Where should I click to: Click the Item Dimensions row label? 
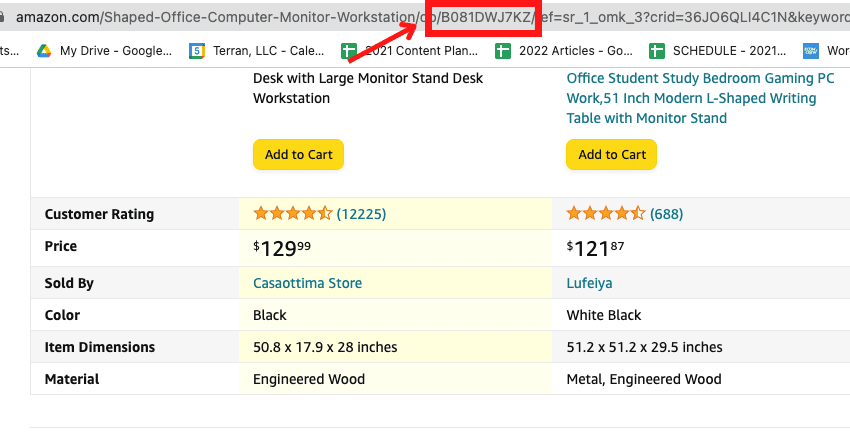[100, 347]
